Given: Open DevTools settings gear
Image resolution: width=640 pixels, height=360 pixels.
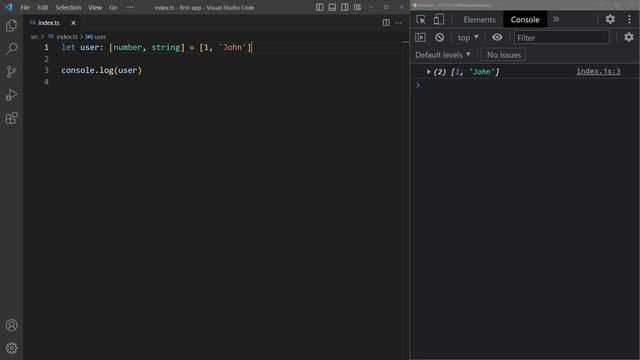Looking at the screenshot, I should tap(610, 19).
